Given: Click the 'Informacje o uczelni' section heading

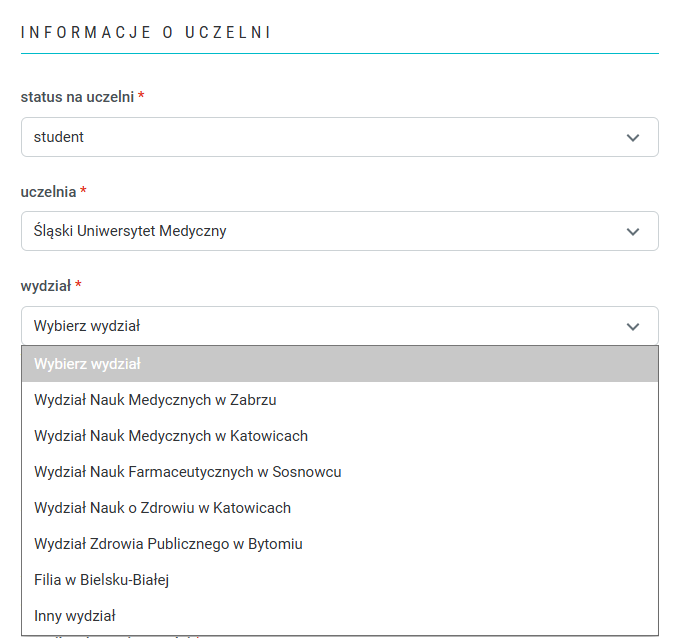Looking at the screenshot, I should (x=146, y=33).
